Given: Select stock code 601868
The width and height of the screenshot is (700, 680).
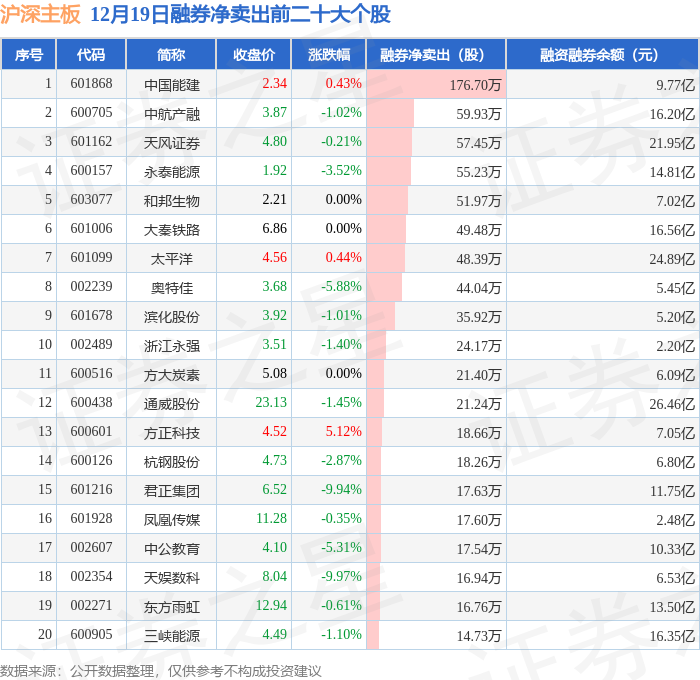Looking at the screenshot, I should (x=92, y=83).
